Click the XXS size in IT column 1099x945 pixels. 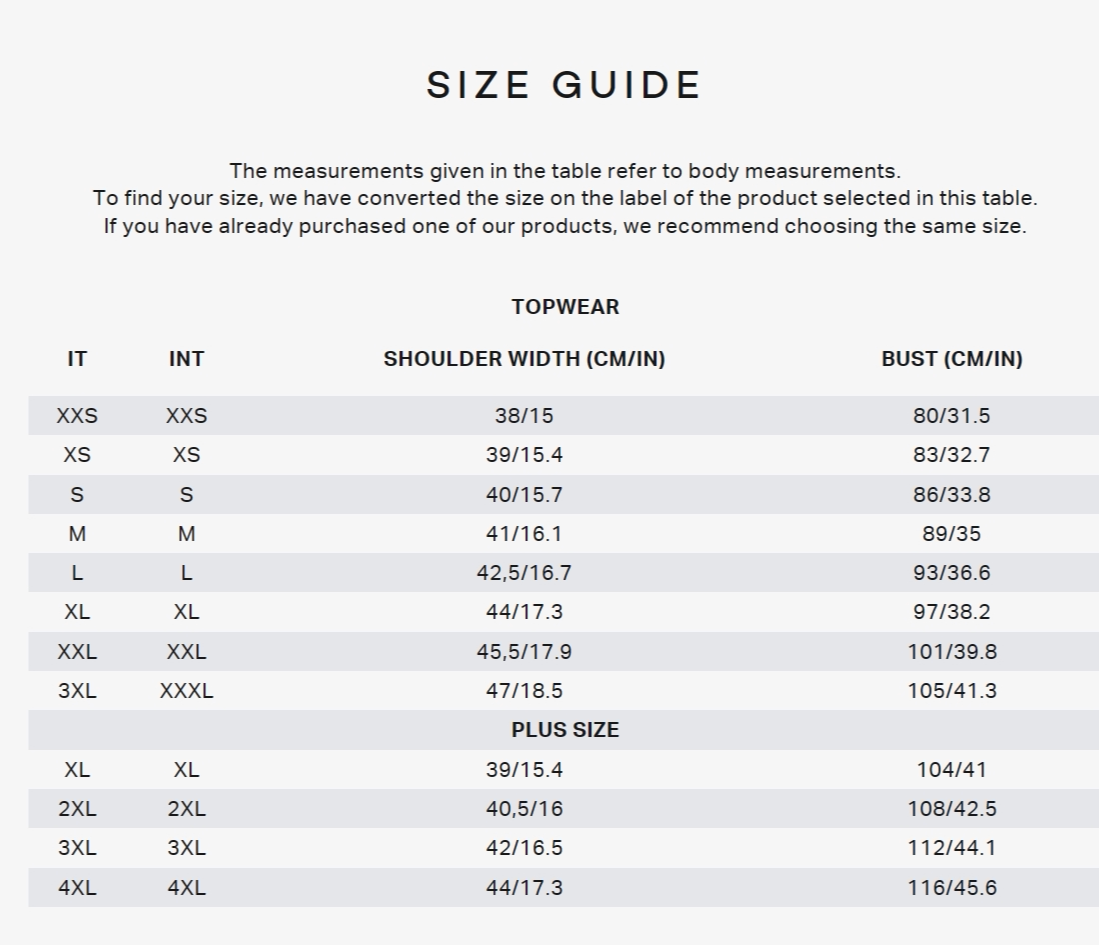[x=77, y=416]
